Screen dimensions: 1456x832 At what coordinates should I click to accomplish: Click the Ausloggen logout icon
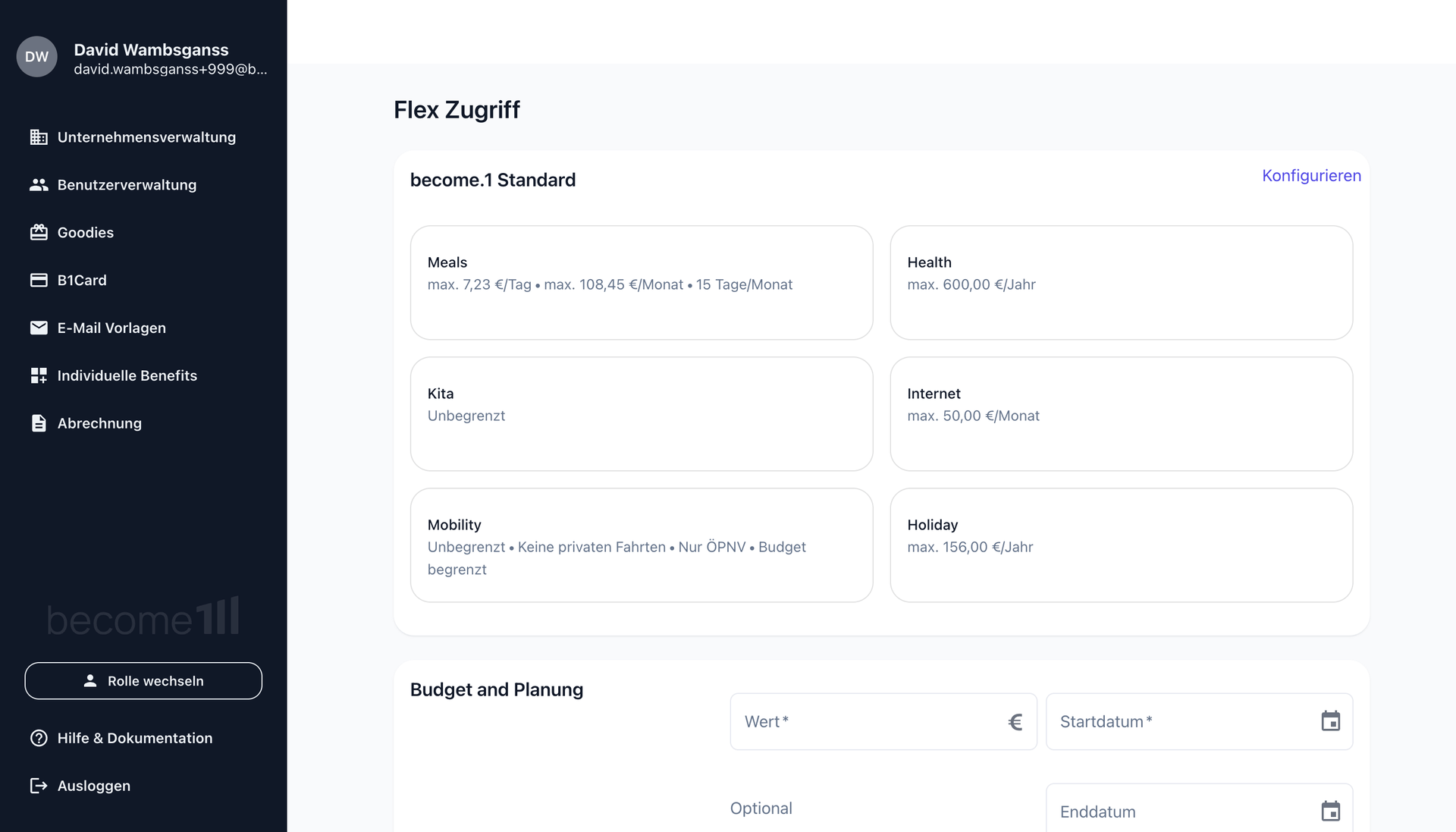point(39,786)
